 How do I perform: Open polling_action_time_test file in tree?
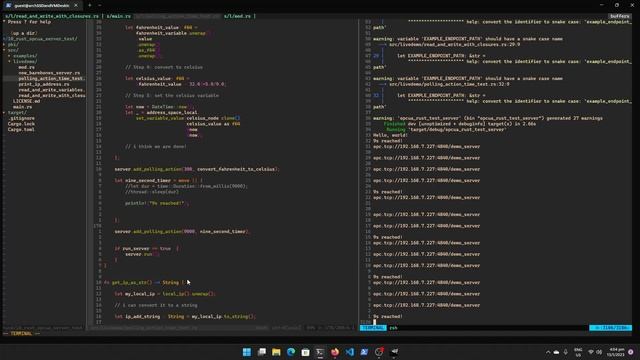[51, 78]
